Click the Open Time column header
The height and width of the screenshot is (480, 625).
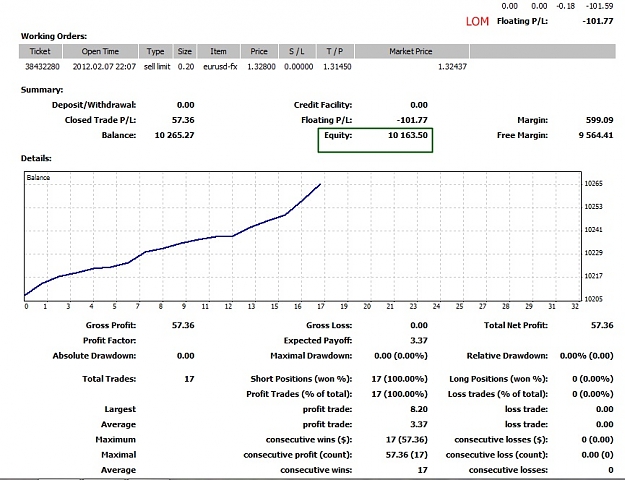[100, 51]
